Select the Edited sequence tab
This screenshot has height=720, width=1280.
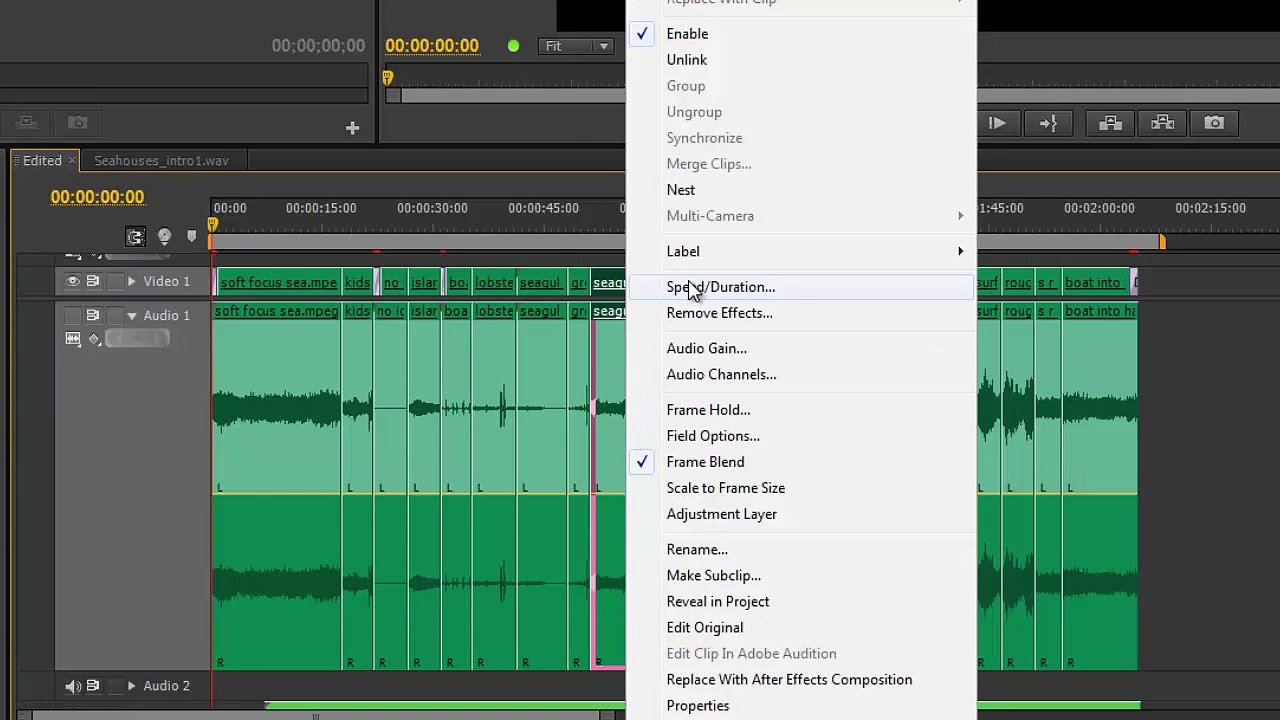tap(42, 161)
